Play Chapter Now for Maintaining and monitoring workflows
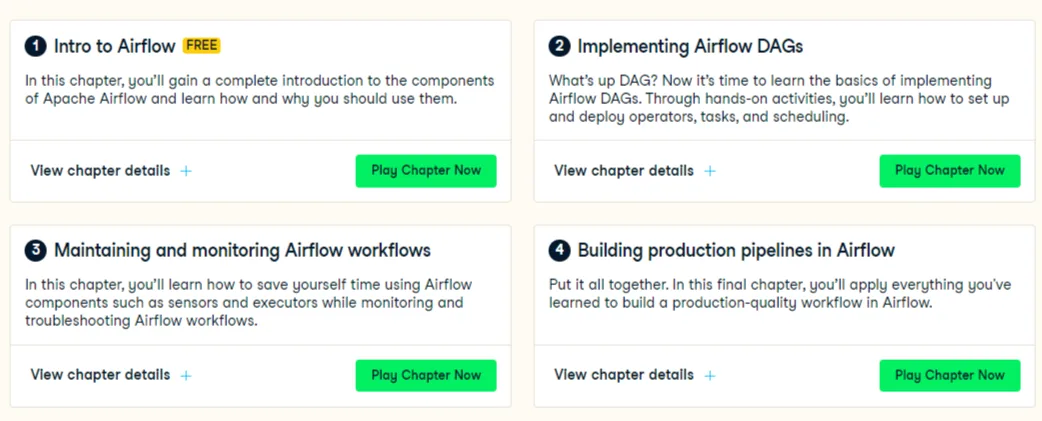The width and height of the screenshot is (1042, 421). (x=426, y=375)
